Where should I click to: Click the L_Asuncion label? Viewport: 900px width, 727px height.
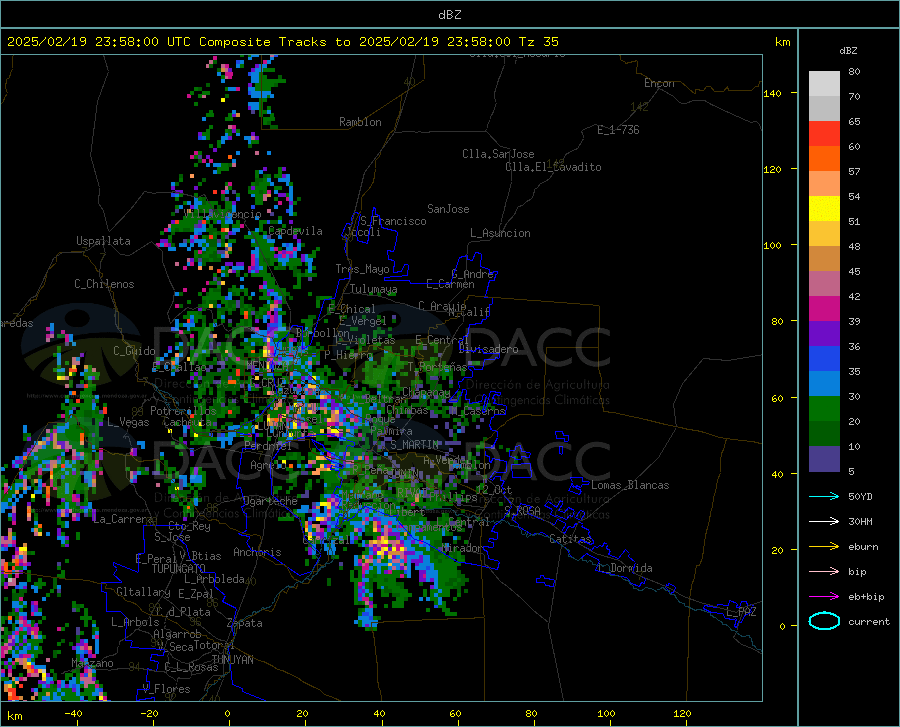[x=500, y=233]
